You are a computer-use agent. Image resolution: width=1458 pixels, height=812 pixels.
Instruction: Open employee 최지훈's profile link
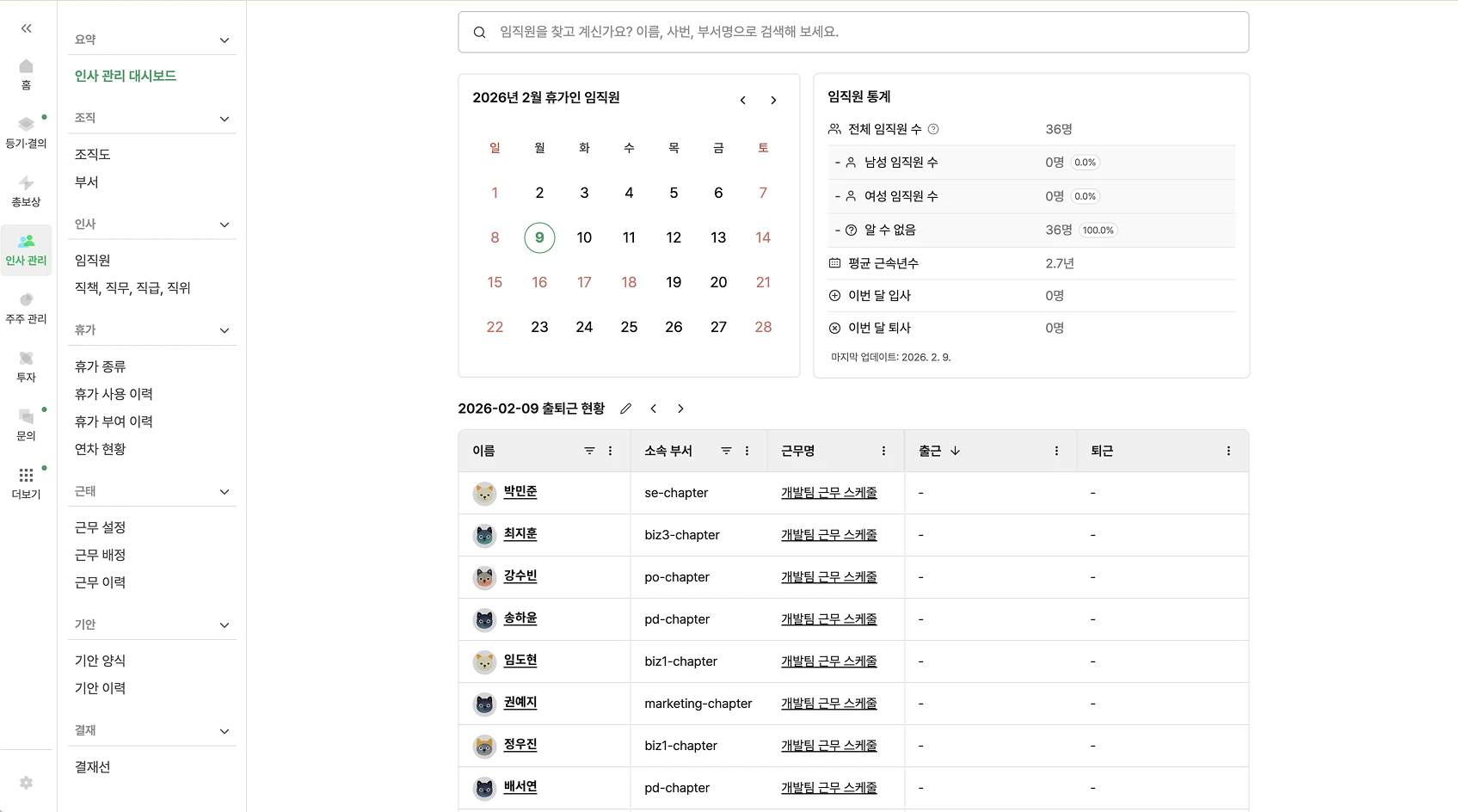(520, 534)
